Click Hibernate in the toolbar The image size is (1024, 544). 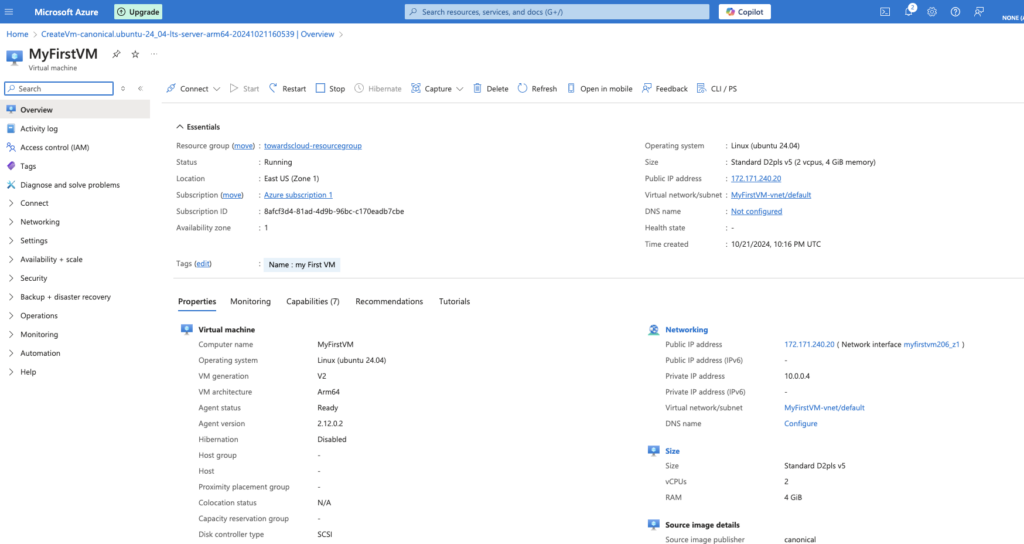click(378, 89)
